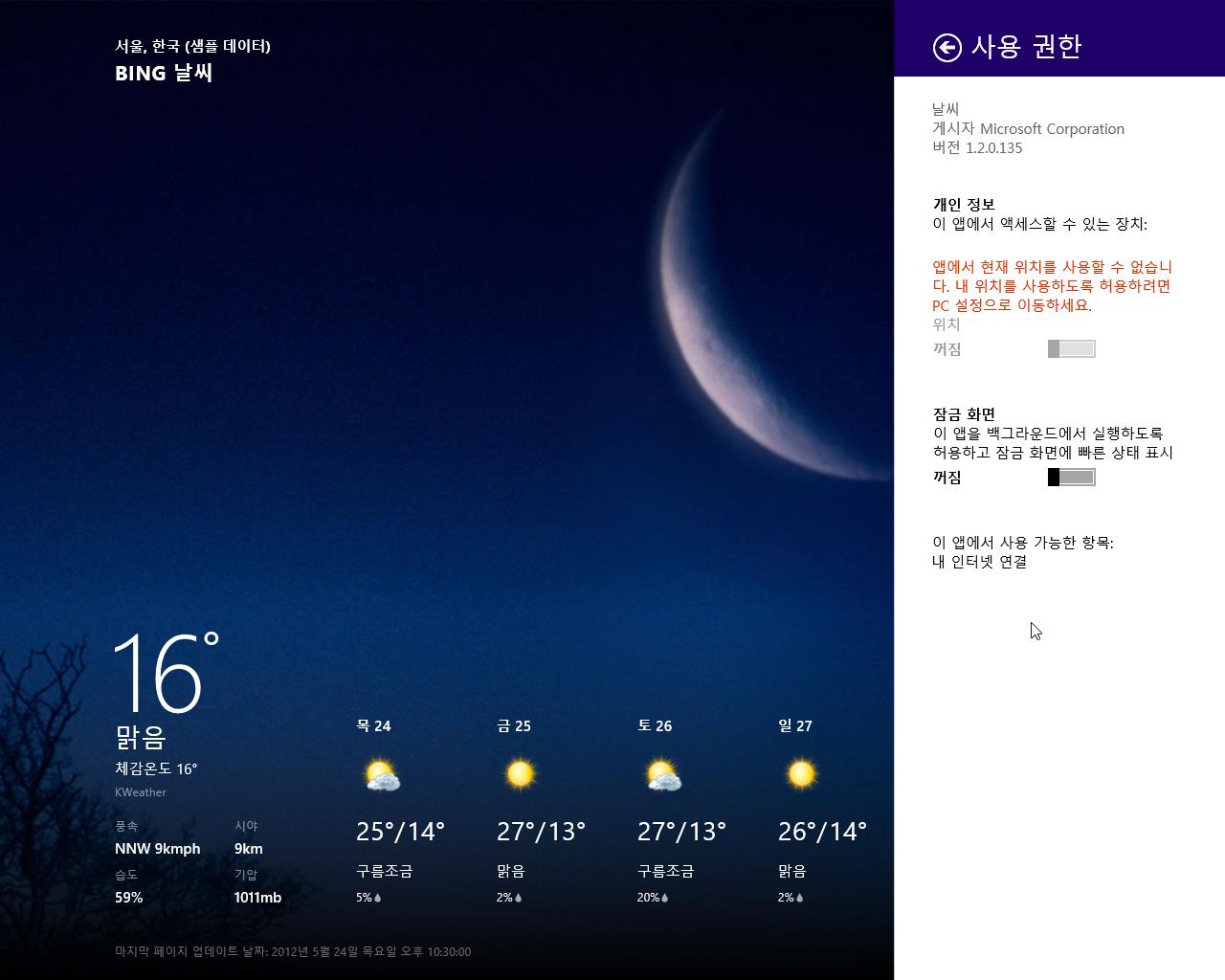The width and height of the screenshot is (1225, 980).
Task: Click the 개인 정보 section heading
Action: [964, 205]
